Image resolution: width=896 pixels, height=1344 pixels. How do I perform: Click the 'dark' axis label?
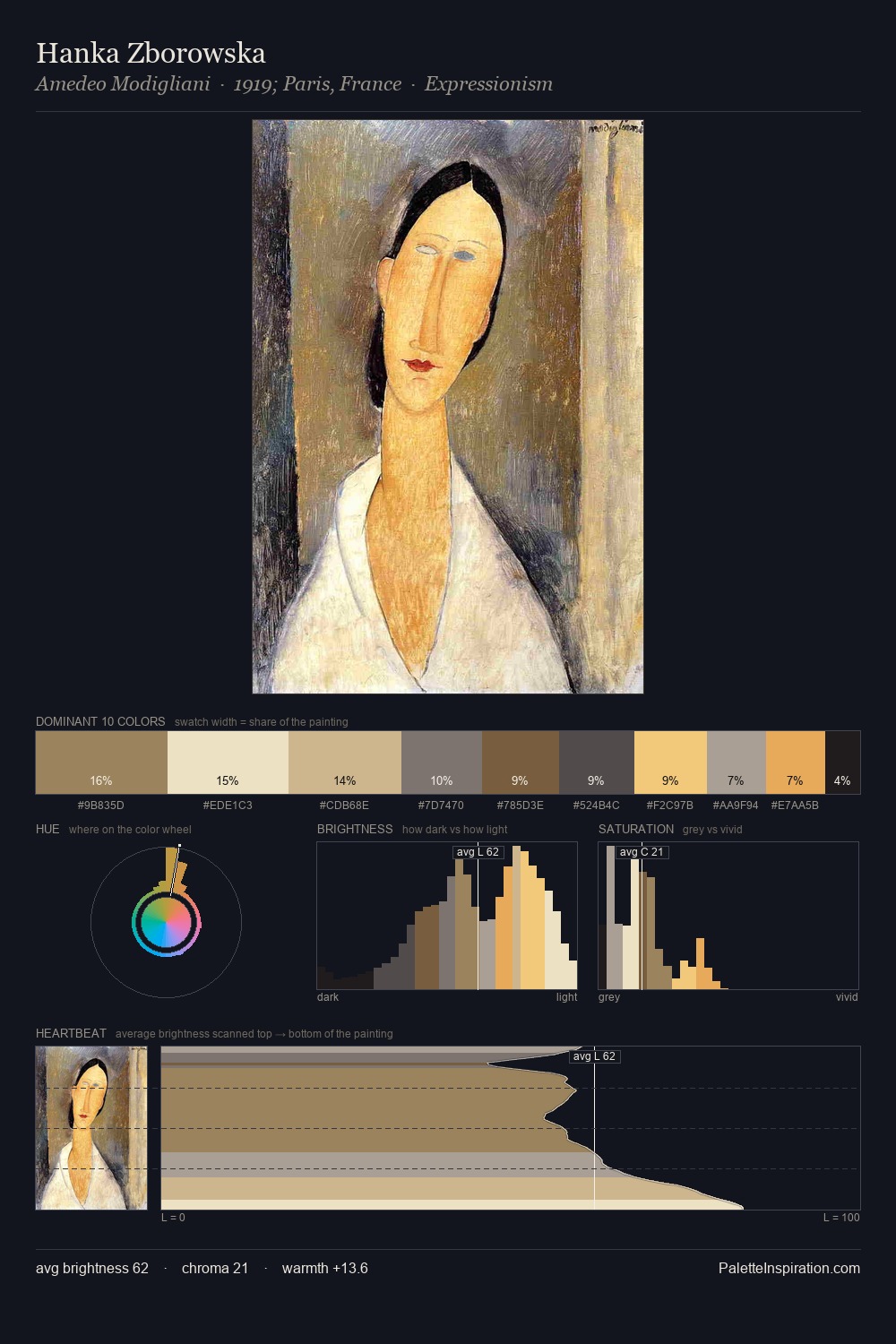(328, 997)
